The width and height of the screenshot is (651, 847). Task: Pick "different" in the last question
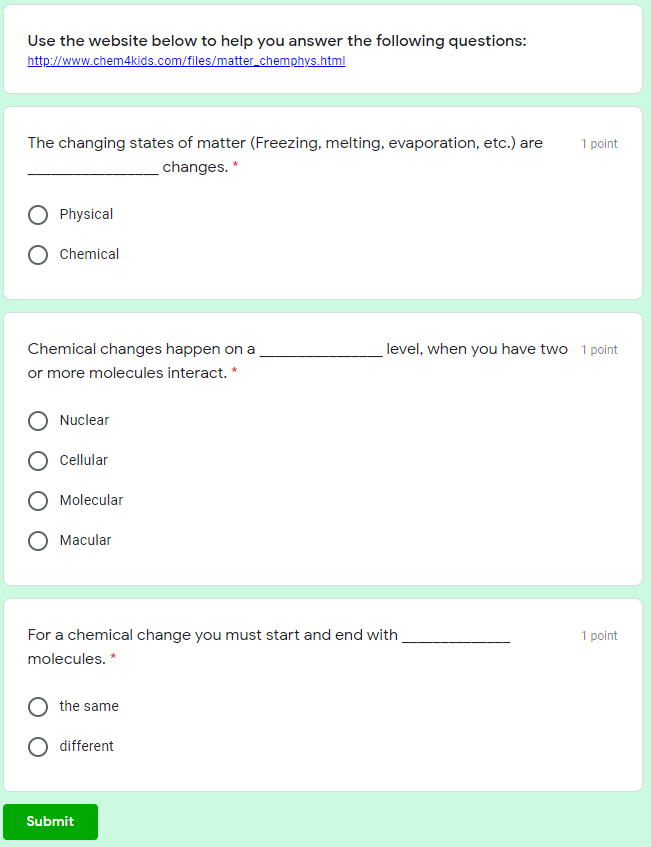tap(37, 746)
